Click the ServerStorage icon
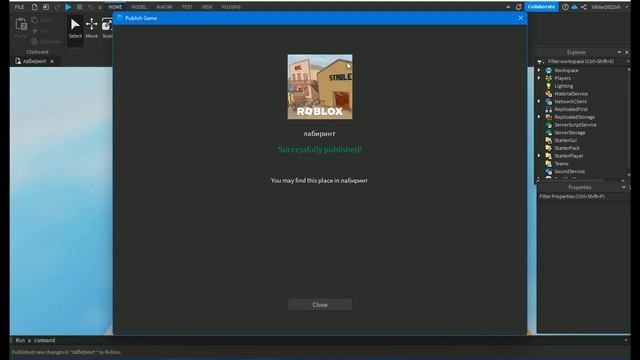The height and width of the screenshot is (360, 640). [x=549, y=132]
